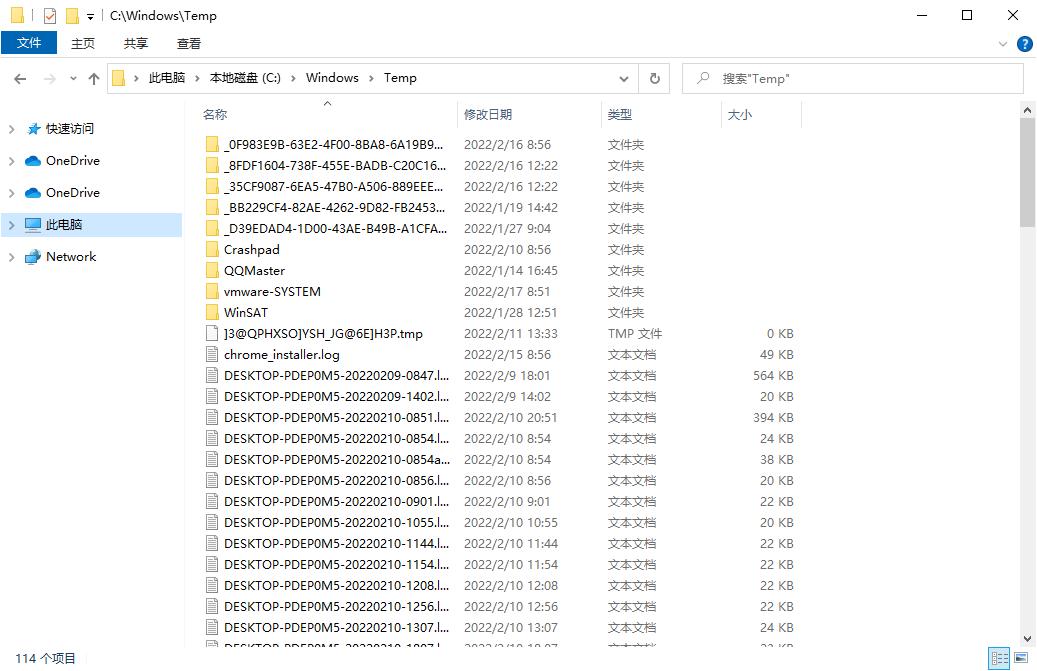
Task: Click the Back navigation arrow
Action: [x=20, y=78]
